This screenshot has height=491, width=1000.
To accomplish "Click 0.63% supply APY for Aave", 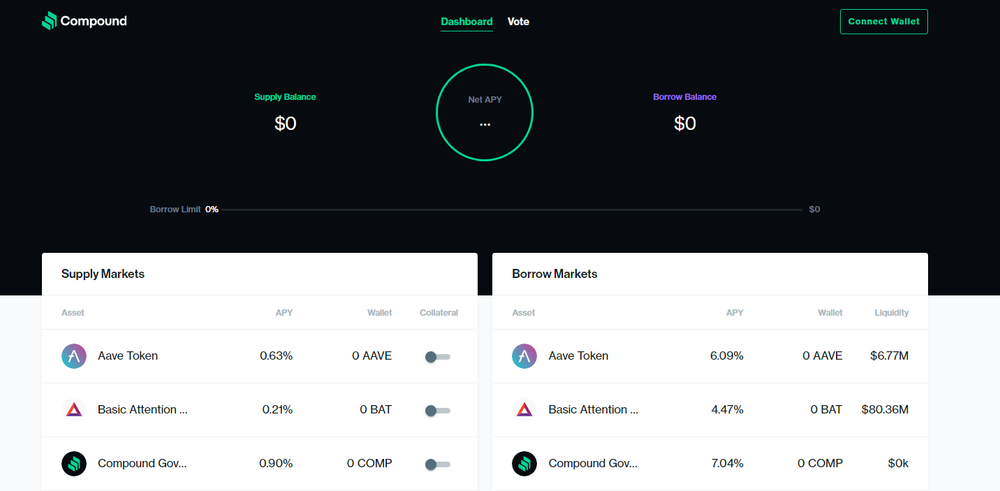I will (276, 356).
